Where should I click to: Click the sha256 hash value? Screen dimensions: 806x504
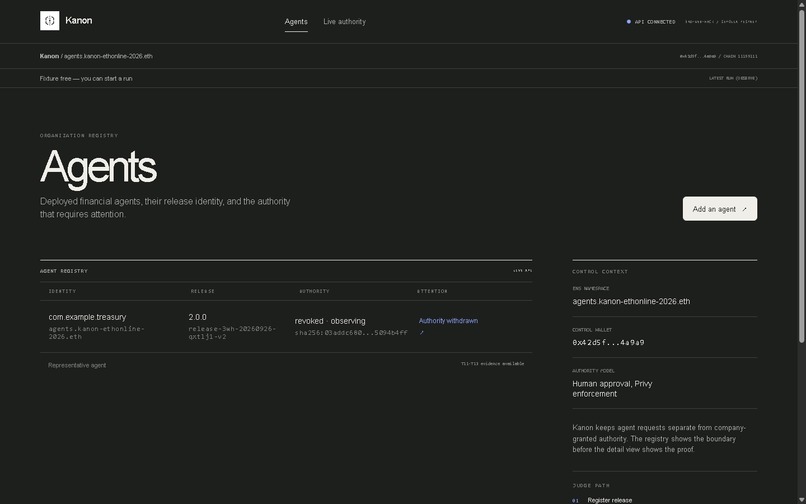tap(351, 333)
